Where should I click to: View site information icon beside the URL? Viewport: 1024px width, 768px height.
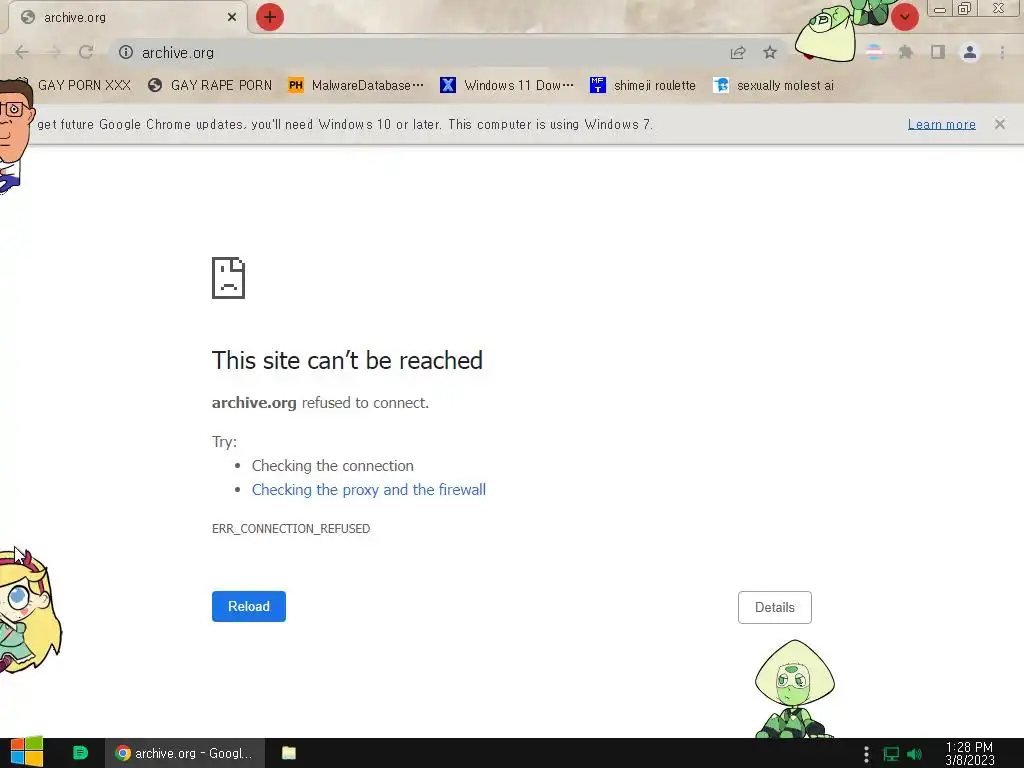pos(126,52)
